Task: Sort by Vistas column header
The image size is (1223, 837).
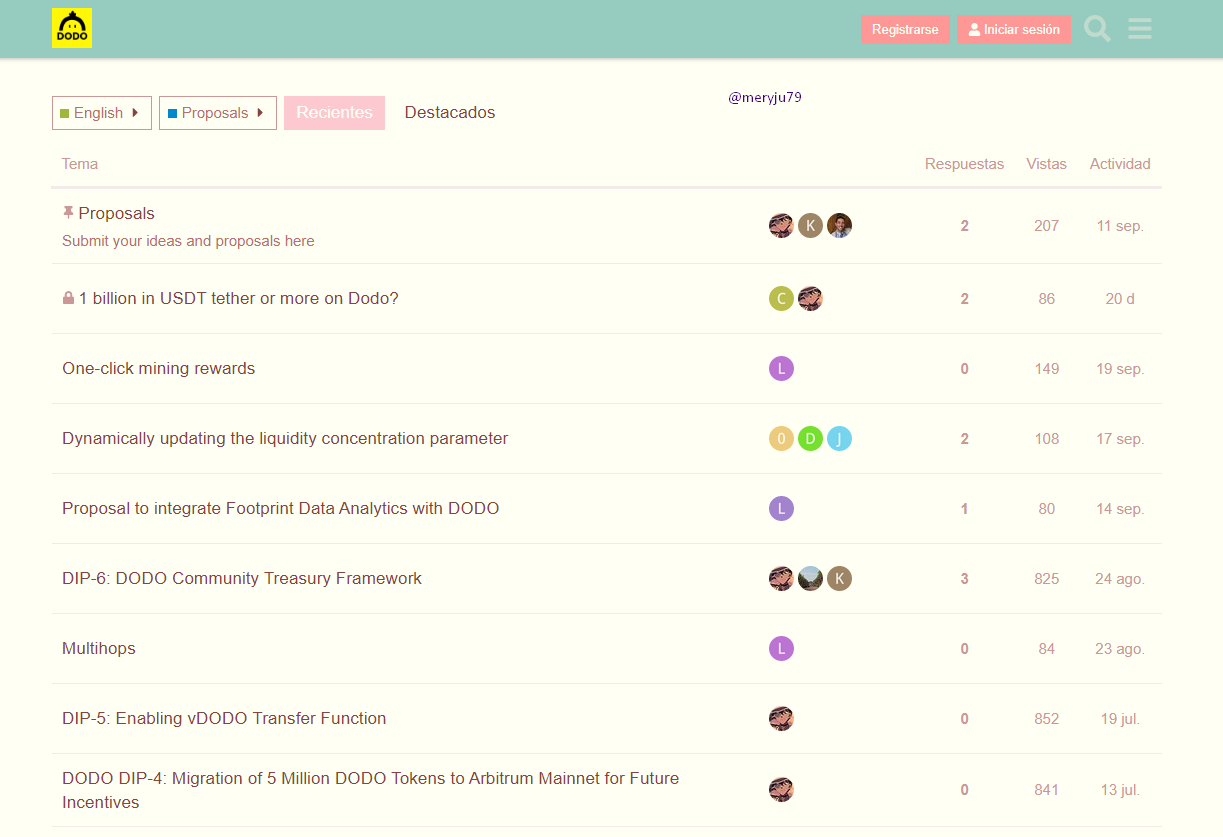Action: coord(1046,164)
